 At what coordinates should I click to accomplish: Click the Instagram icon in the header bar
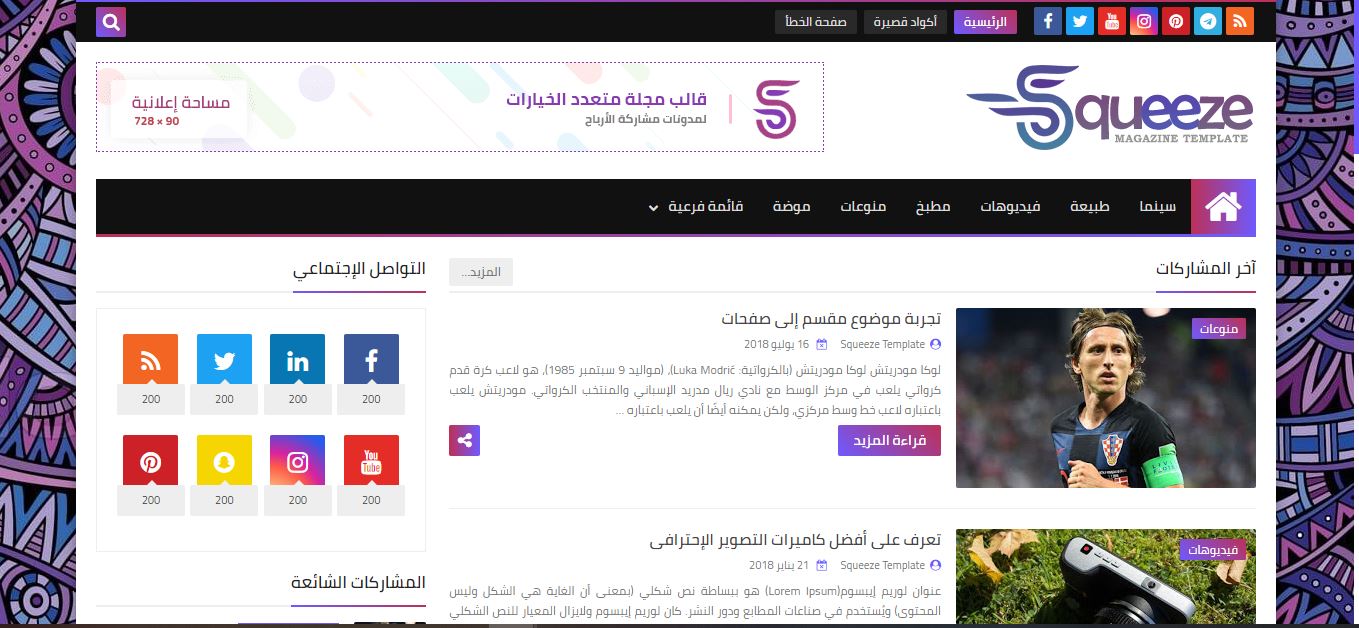point(1144,20)
